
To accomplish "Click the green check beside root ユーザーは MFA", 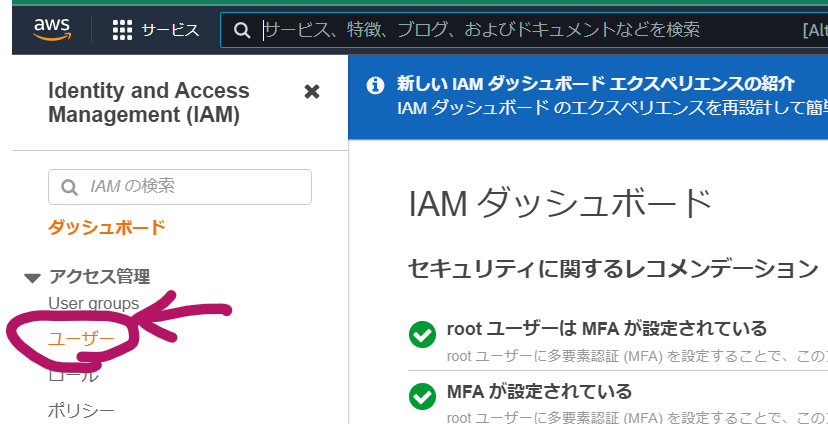I will [422, 334].
